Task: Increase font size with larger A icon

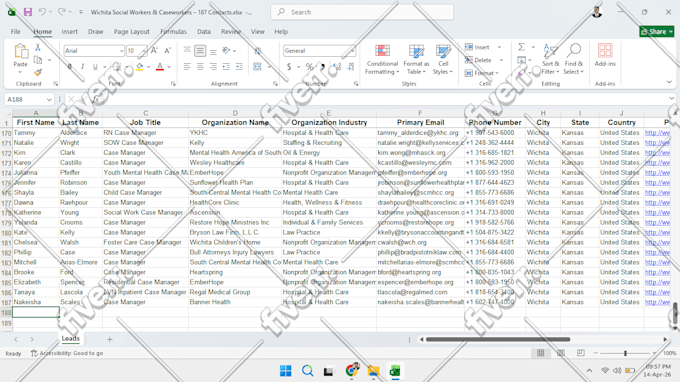Action: tap(154, 51)
